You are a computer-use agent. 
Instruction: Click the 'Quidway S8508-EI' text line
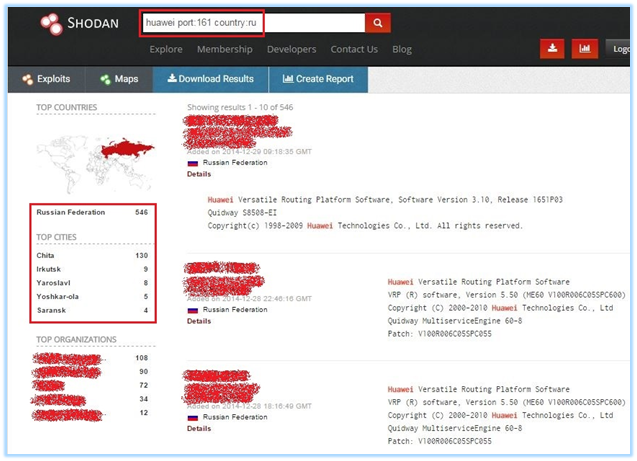pos(242,212)
